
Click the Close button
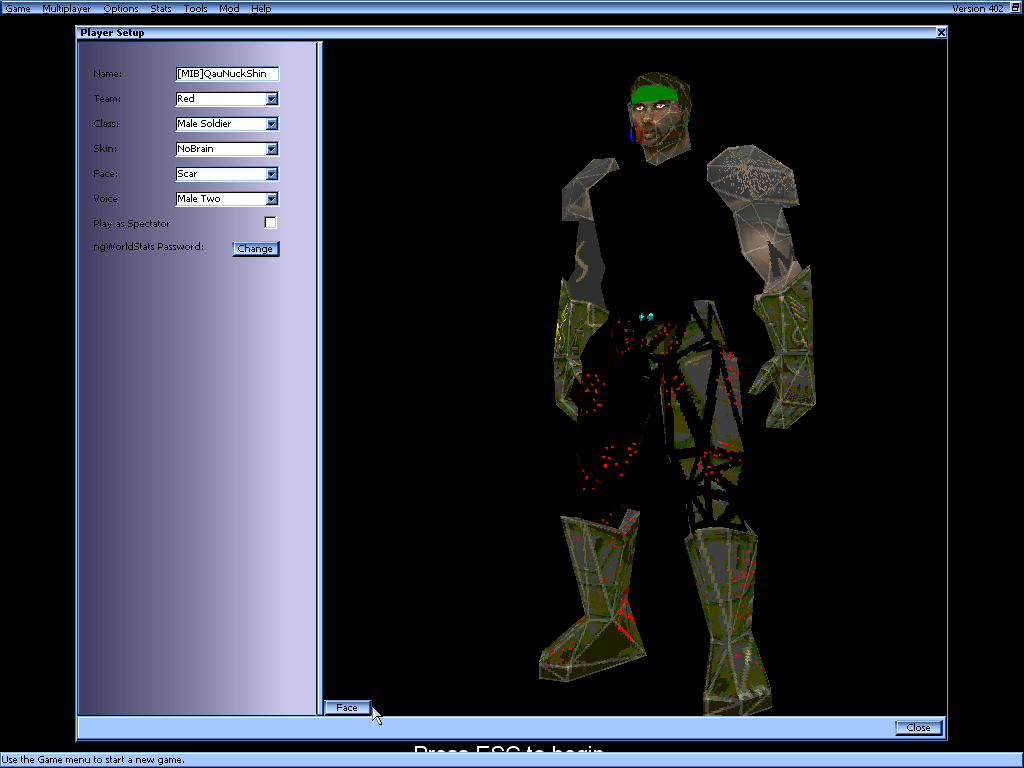(x=918, y=727)
